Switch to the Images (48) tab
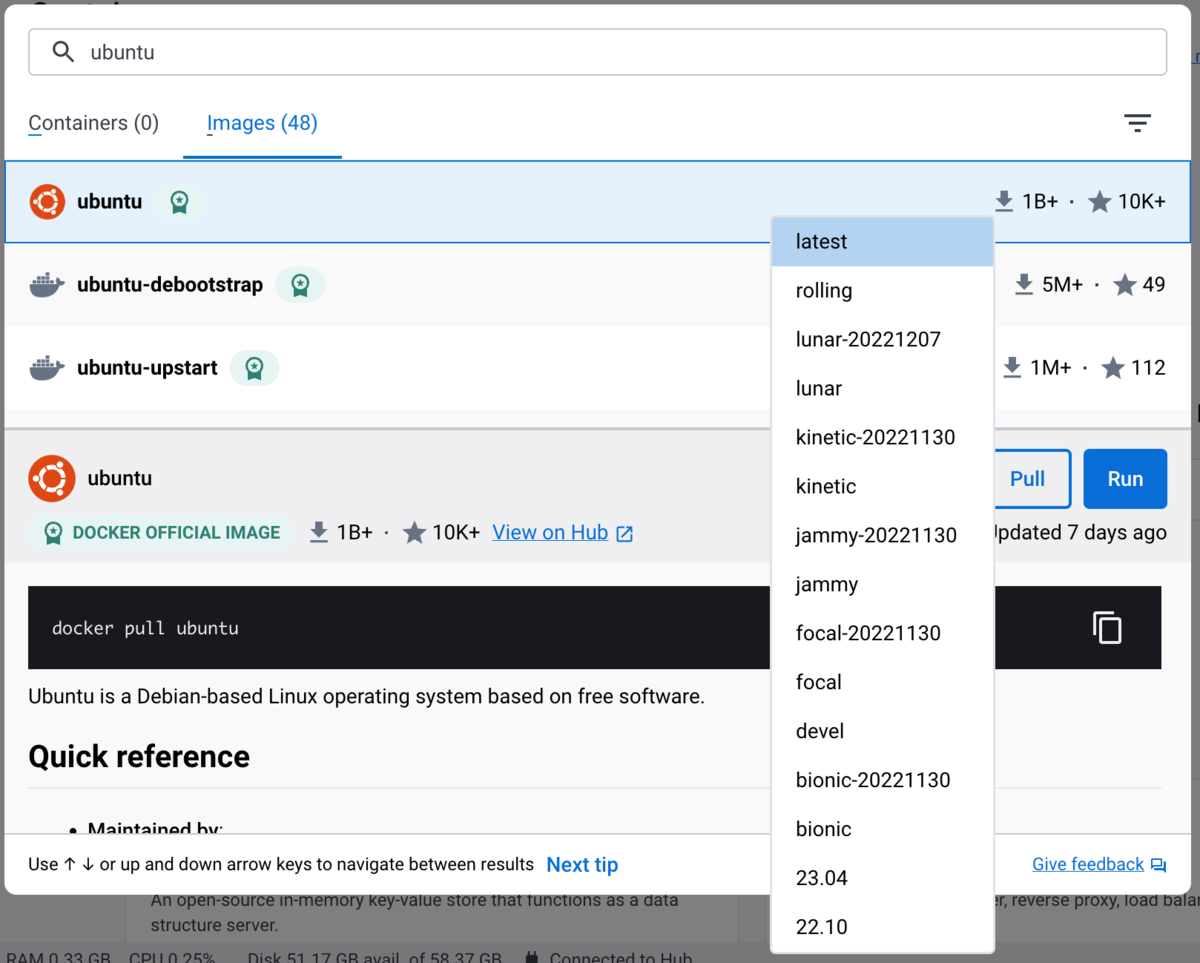1200x963 pixels. (262, 123)
